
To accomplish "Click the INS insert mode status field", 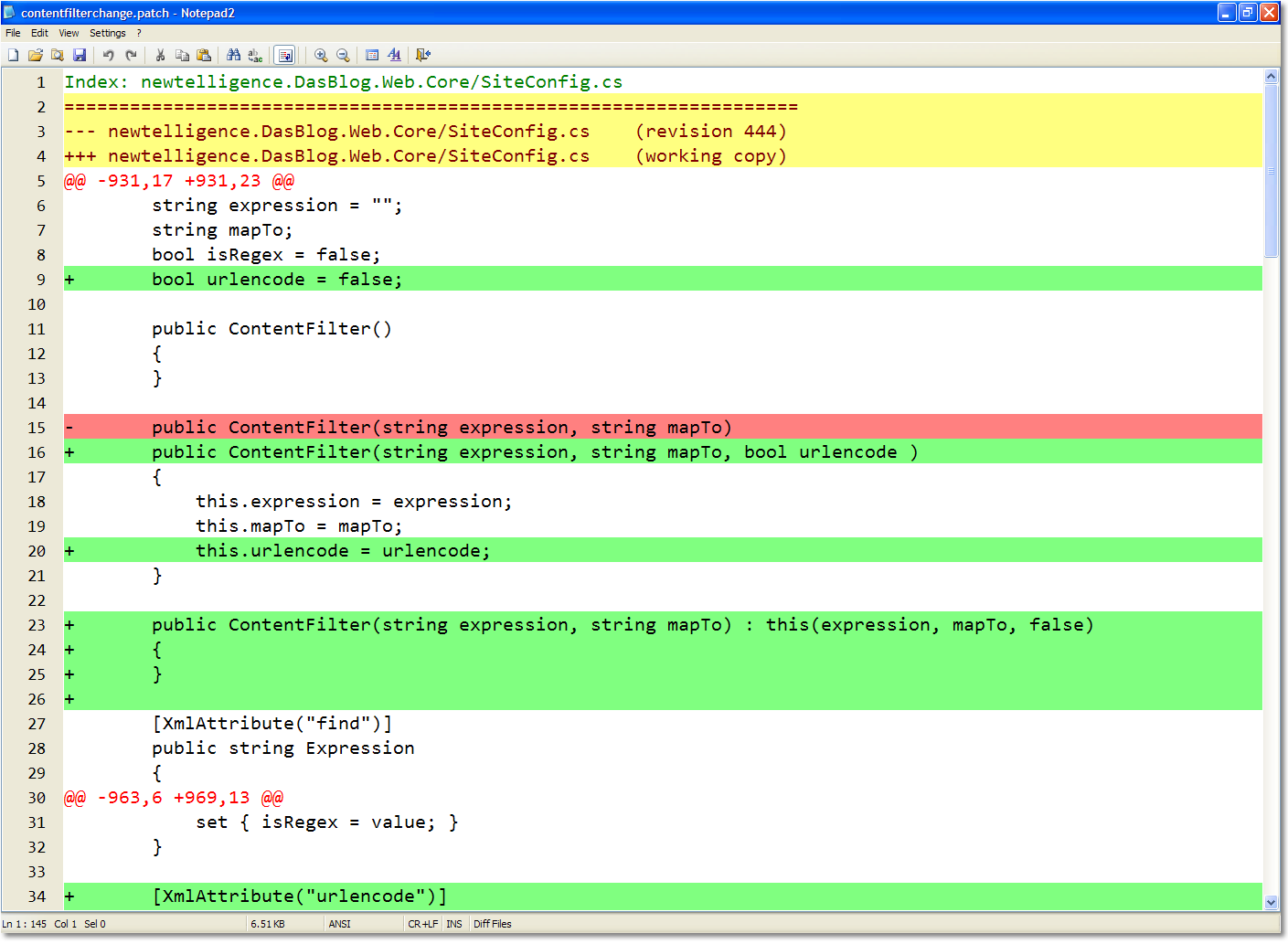I will (454, 924).
